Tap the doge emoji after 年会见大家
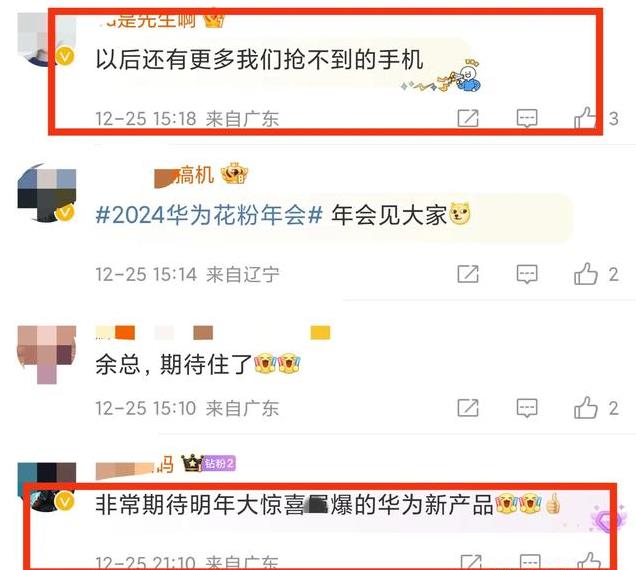 pyautogui.click(x=459, y=214)
